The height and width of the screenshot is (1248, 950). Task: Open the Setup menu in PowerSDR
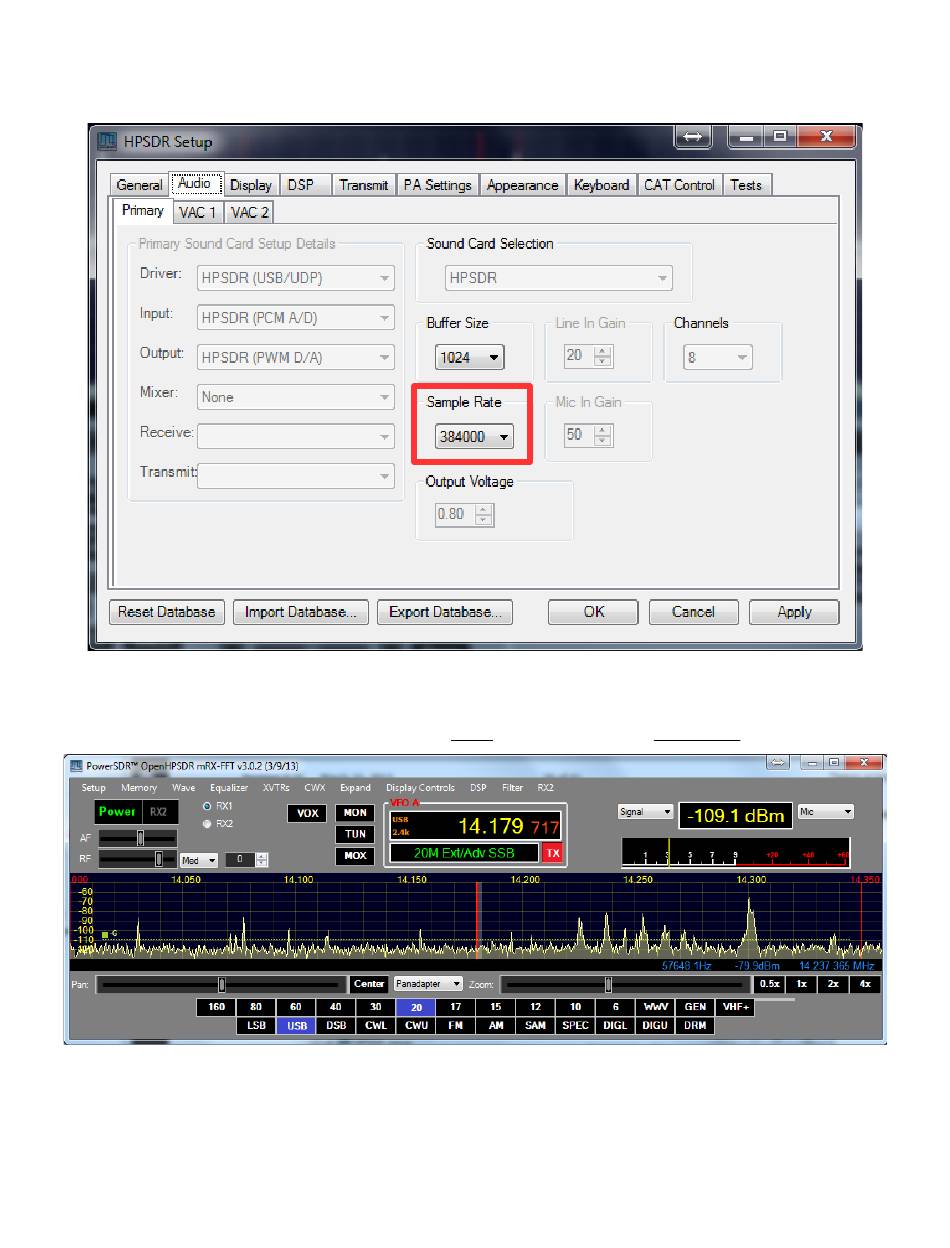[93, 788]
